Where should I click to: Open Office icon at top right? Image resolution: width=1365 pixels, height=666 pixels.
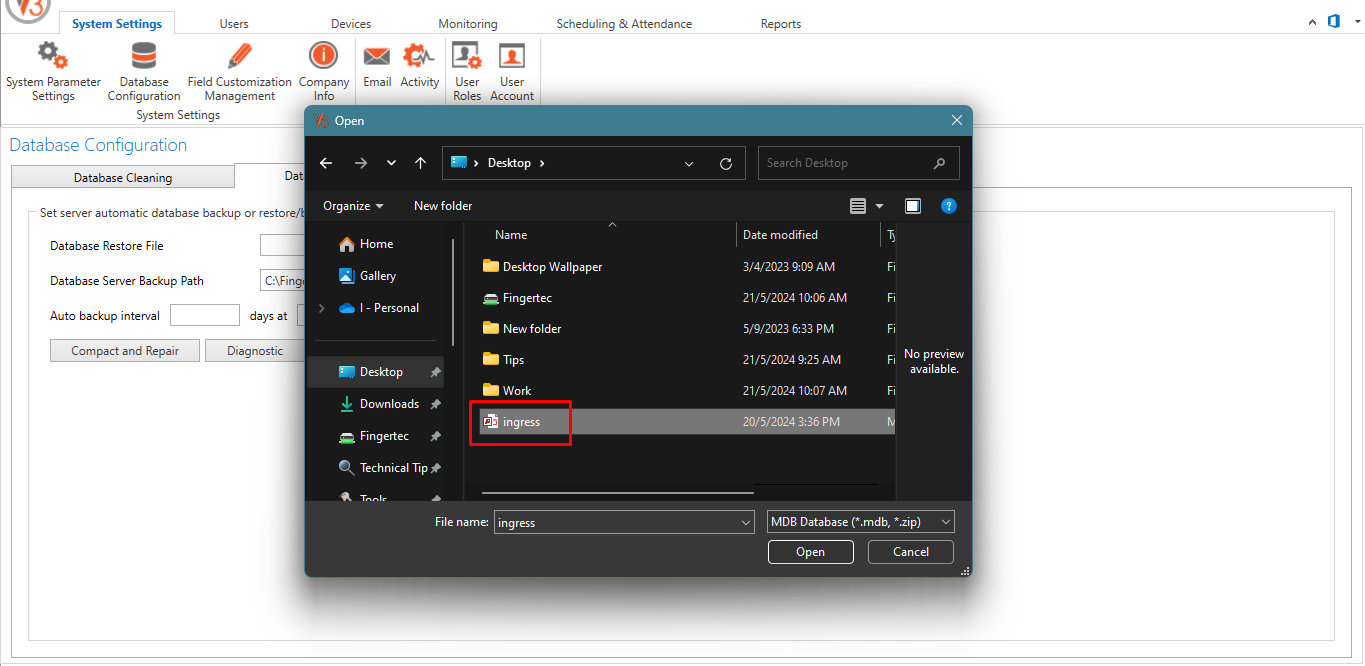click(1333, 21)
